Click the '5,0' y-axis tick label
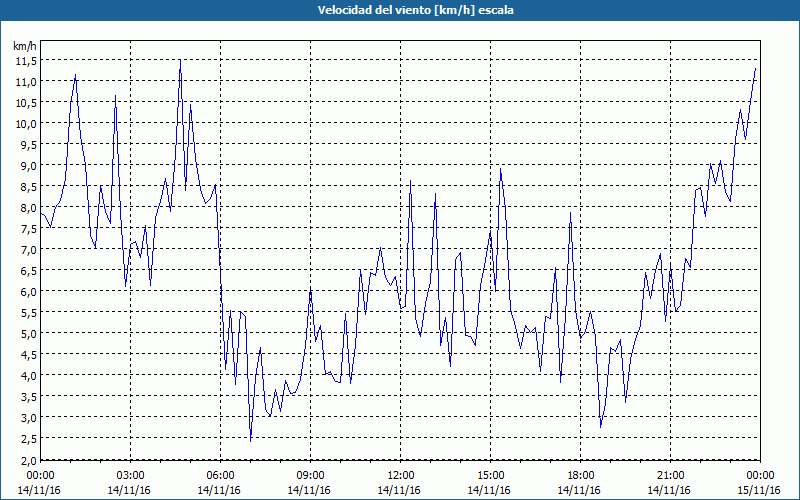The width and height of the screenshot is (800, 500). point(28,334)
